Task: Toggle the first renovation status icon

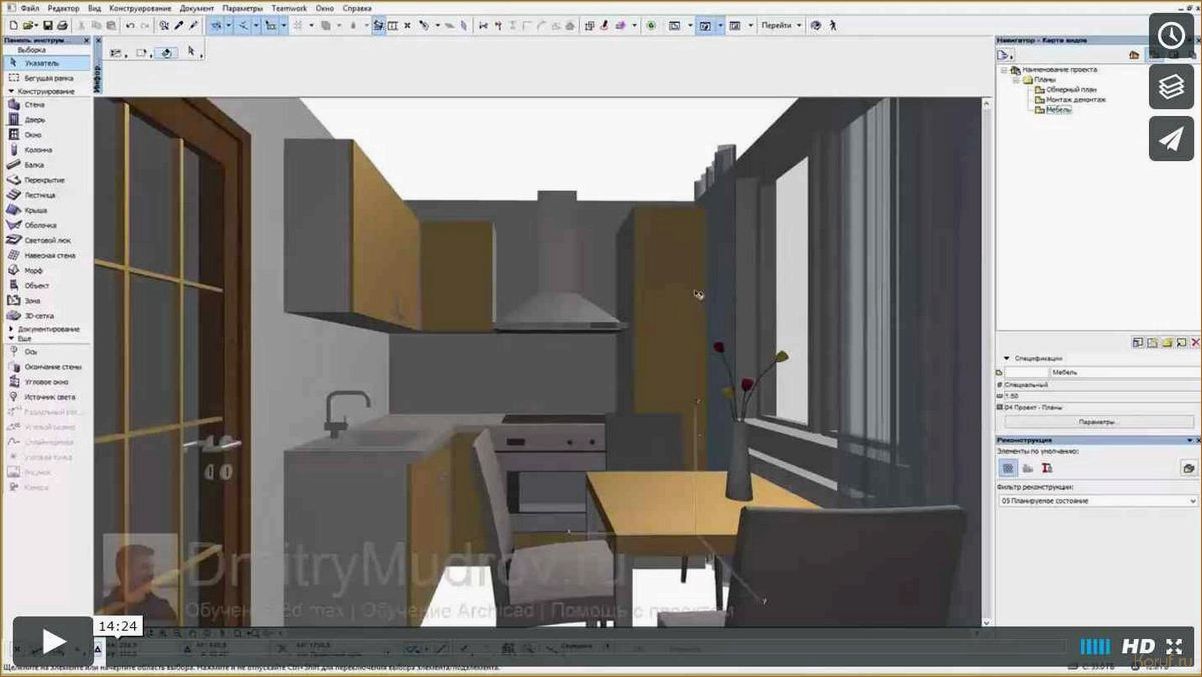Action: pyautogui.click(x=1008, y=468)
